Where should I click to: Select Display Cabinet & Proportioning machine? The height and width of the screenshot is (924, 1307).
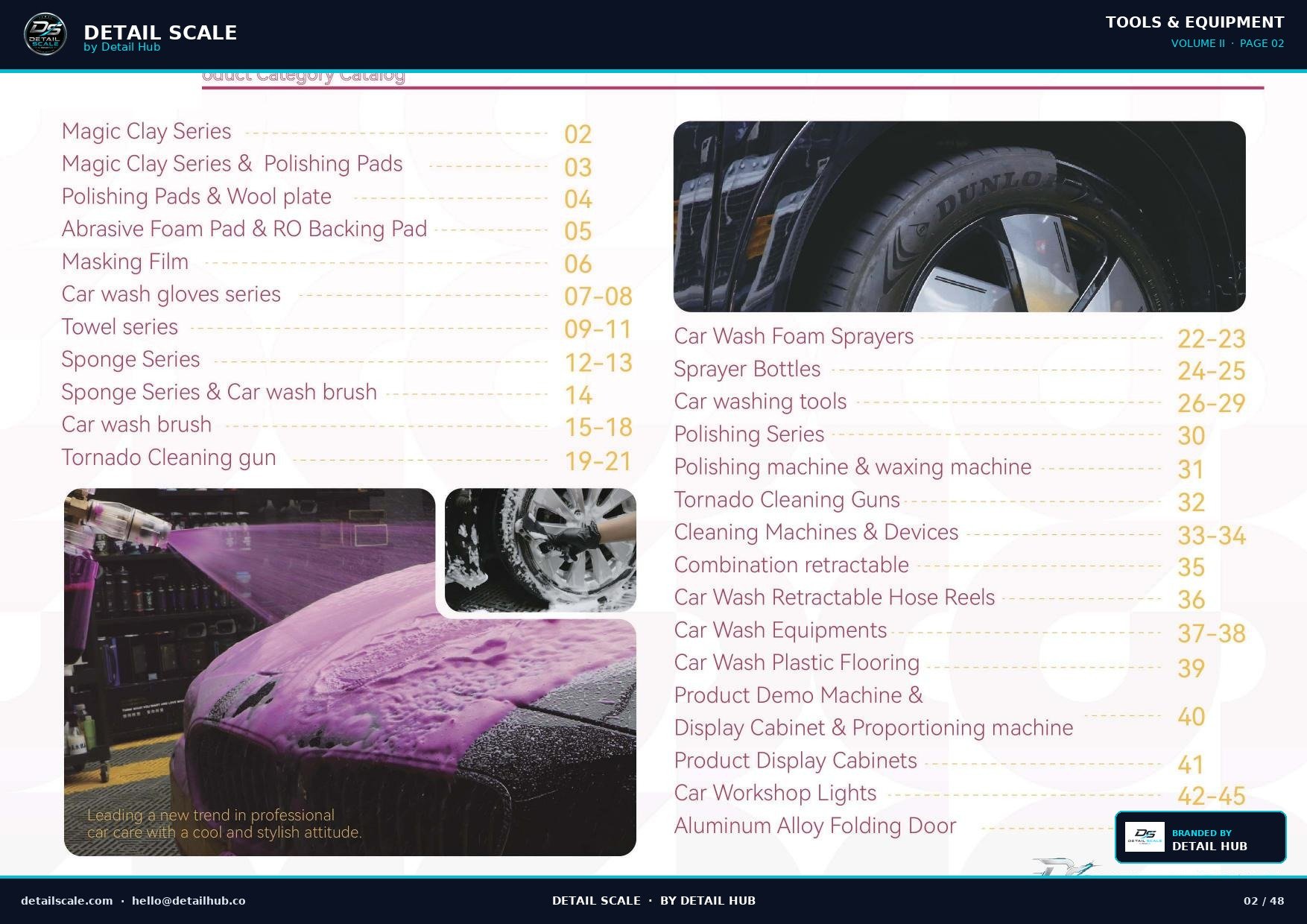tap(874, 728)
